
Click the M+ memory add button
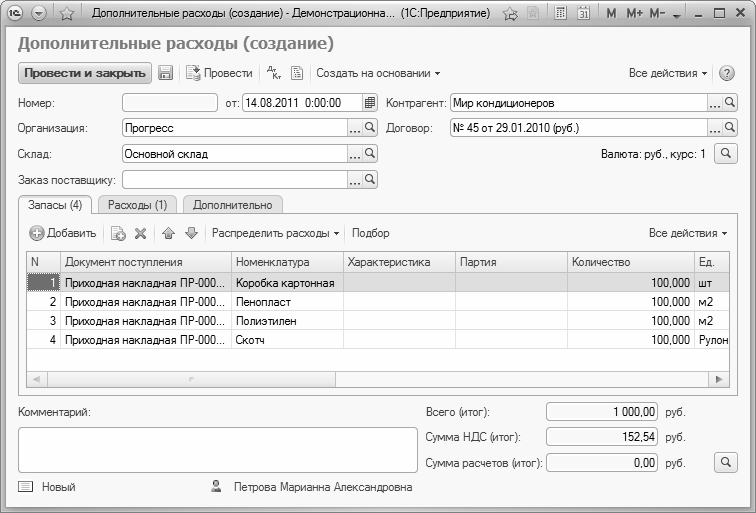coord(634,14)
